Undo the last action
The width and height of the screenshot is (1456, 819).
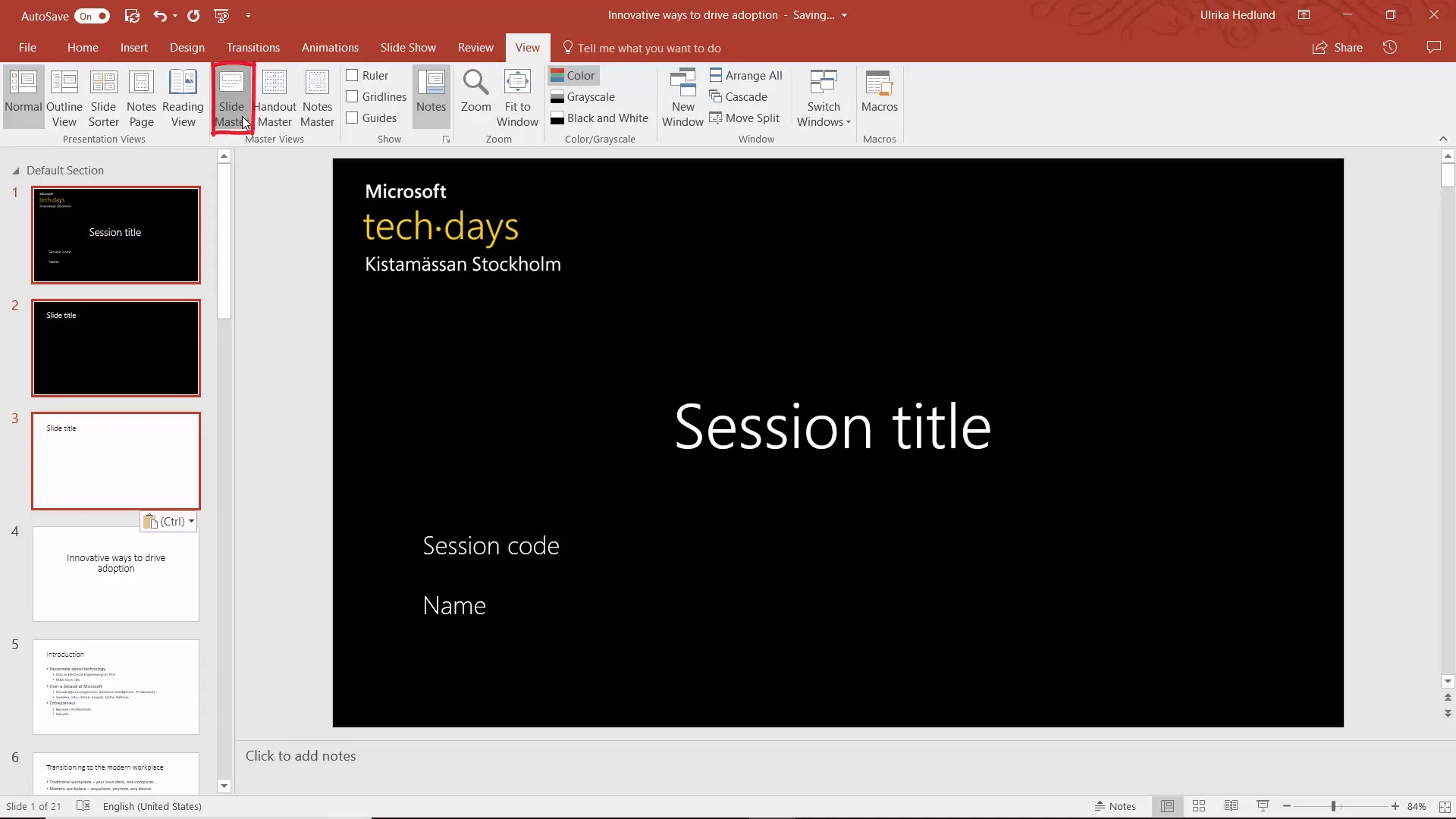[x=159, y=15]
